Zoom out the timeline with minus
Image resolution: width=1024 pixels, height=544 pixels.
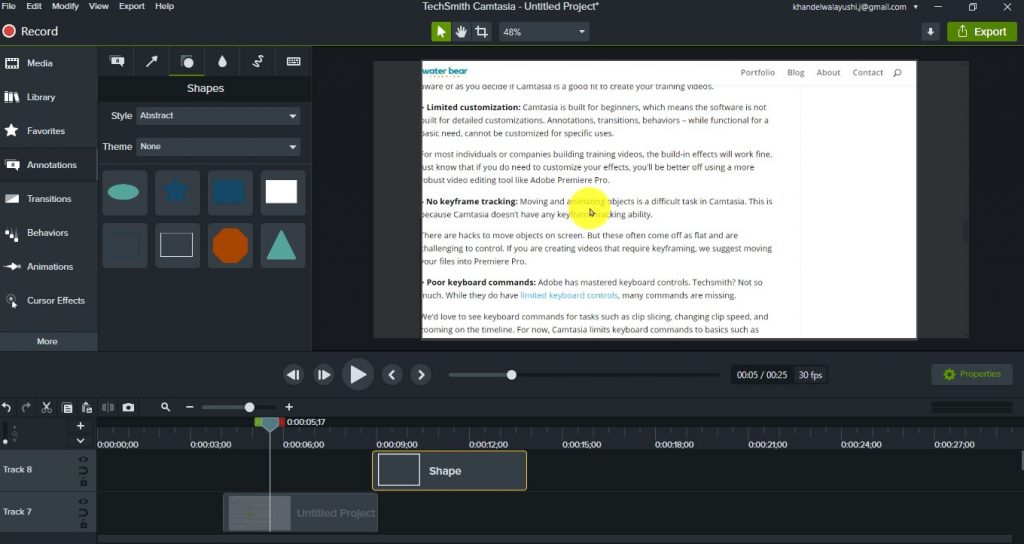click(x=189, y=407)
